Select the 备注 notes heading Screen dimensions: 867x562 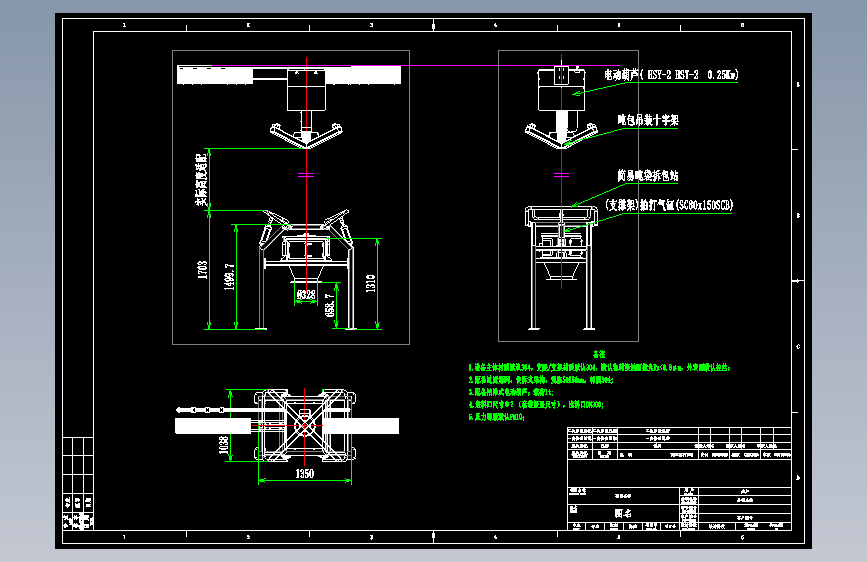pos(599,354)
